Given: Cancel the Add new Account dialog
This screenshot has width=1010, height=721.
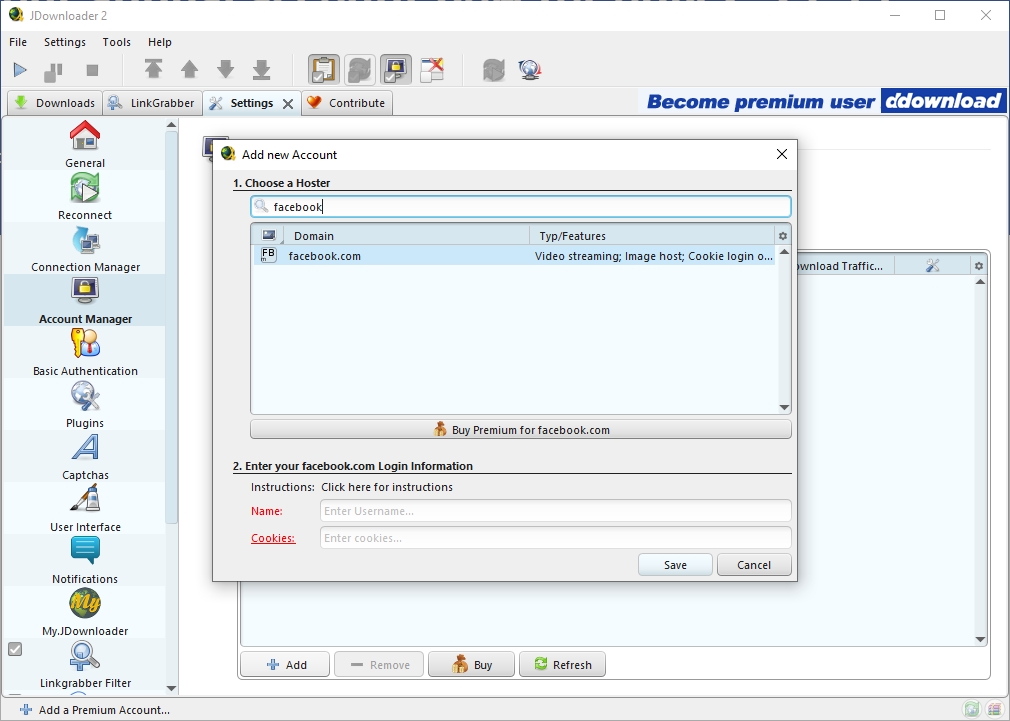Looking at the screenshot, I should point(754,565).
